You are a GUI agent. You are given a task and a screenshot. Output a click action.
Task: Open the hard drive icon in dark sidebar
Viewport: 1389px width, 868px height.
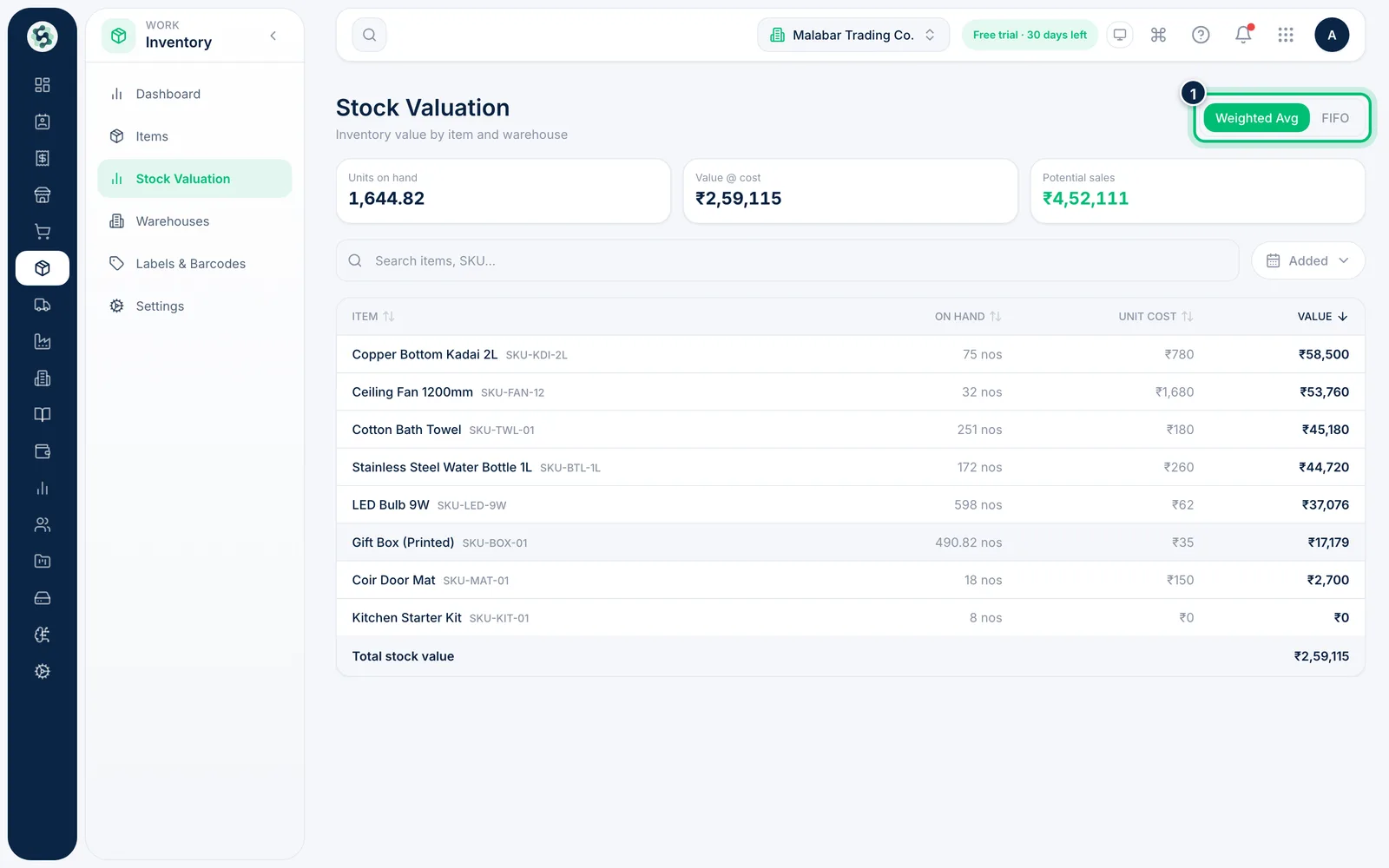click(x=42, y=598)
